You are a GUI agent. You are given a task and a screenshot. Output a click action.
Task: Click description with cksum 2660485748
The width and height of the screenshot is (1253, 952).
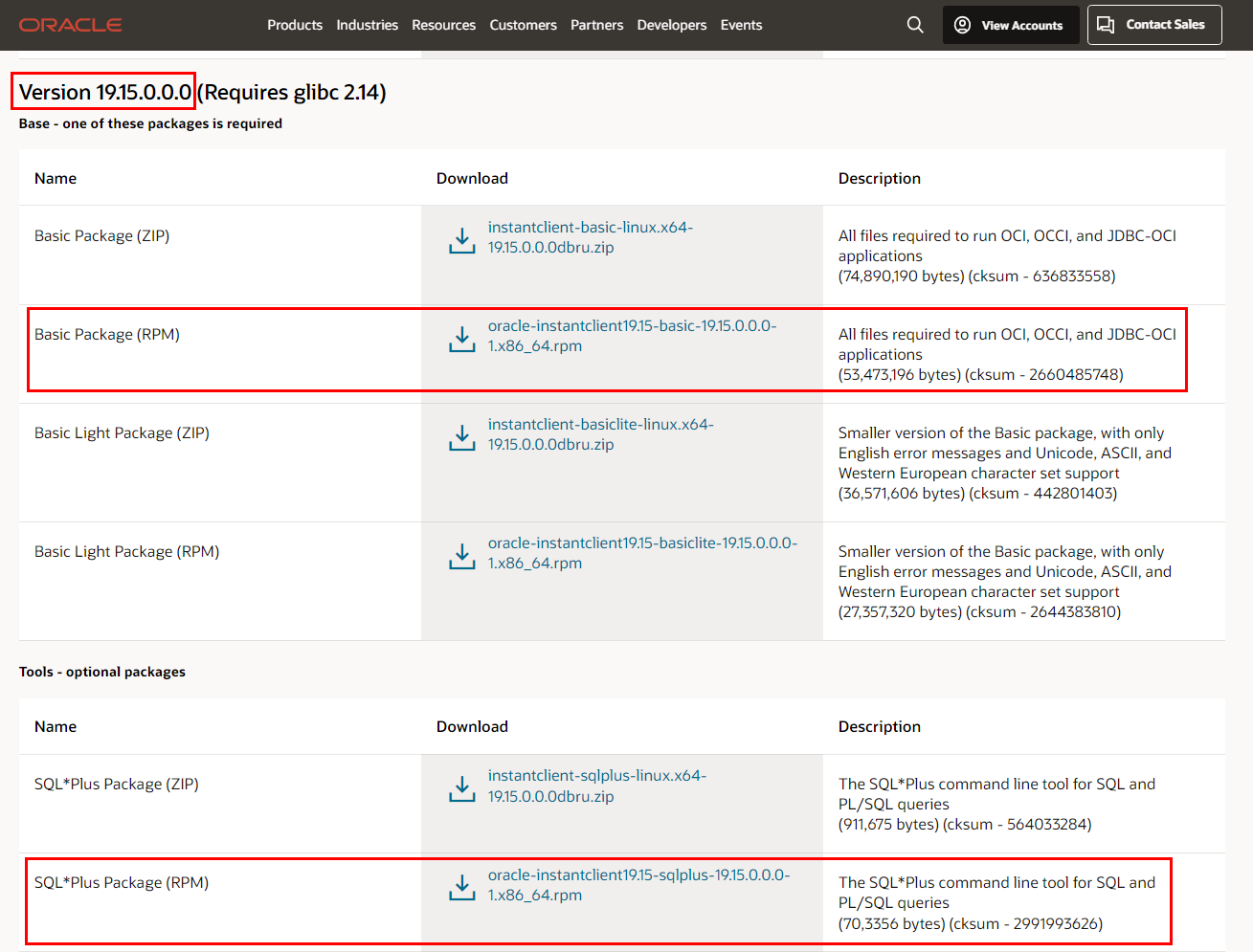[1007, 354]
